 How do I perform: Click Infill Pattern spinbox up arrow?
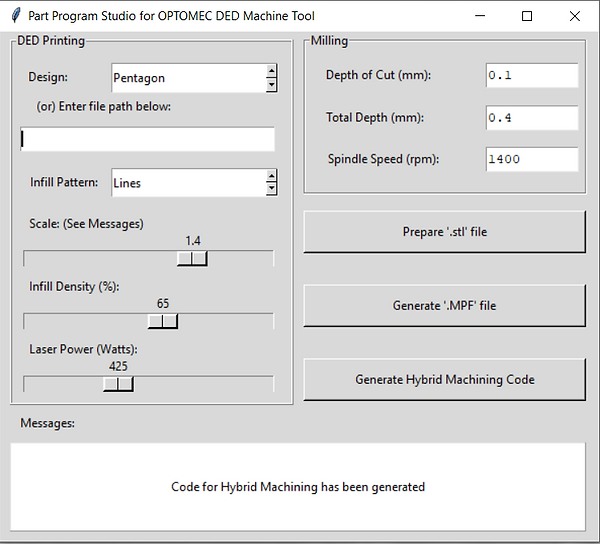[271, 176]
